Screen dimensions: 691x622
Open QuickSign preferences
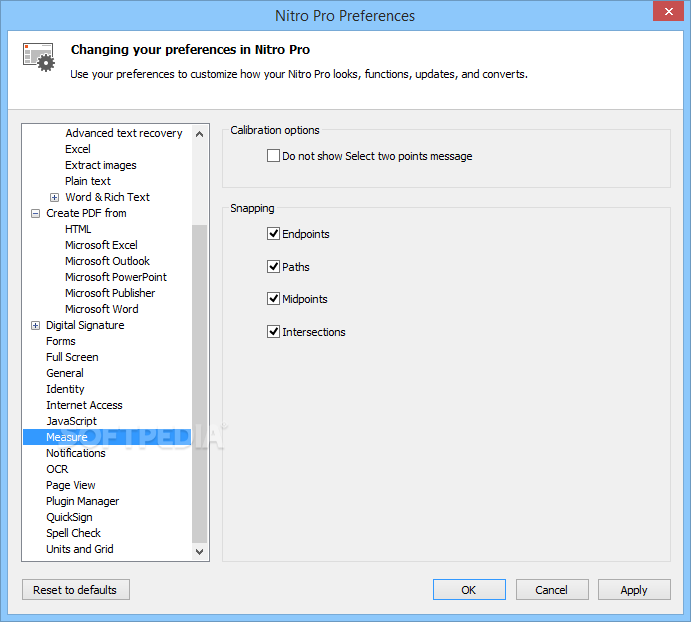coord(69,518)
